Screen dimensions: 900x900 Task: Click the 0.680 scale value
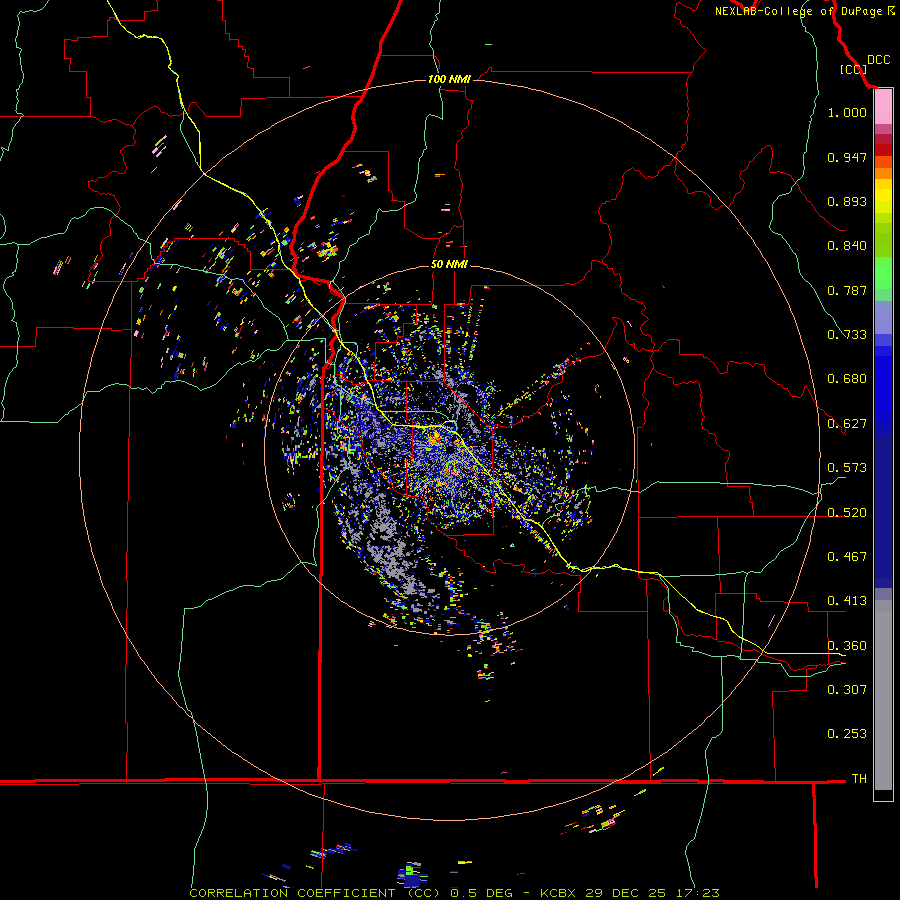point(847,379)
